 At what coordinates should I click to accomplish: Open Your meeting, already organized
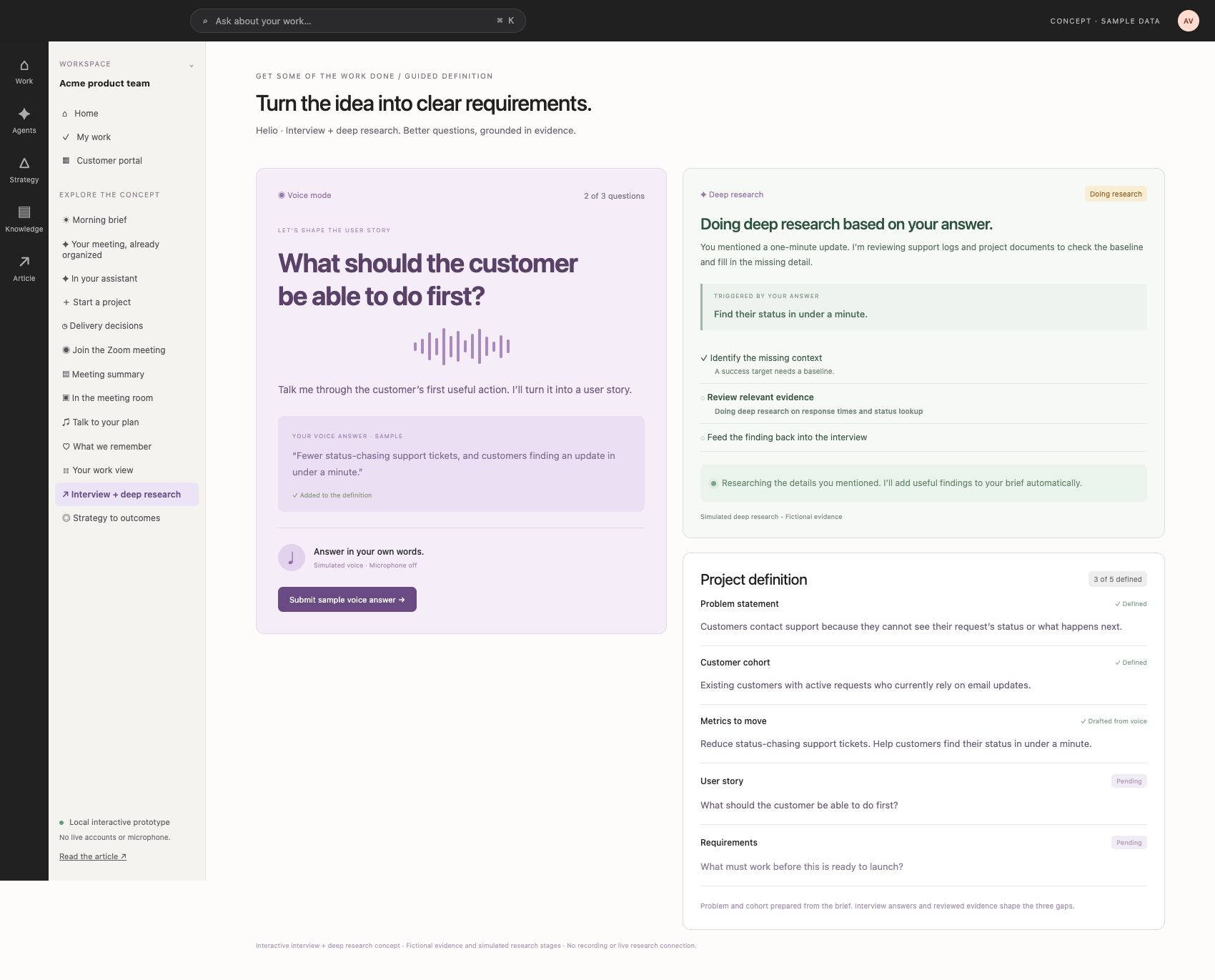pyautogui.click(x=127, y=249)
